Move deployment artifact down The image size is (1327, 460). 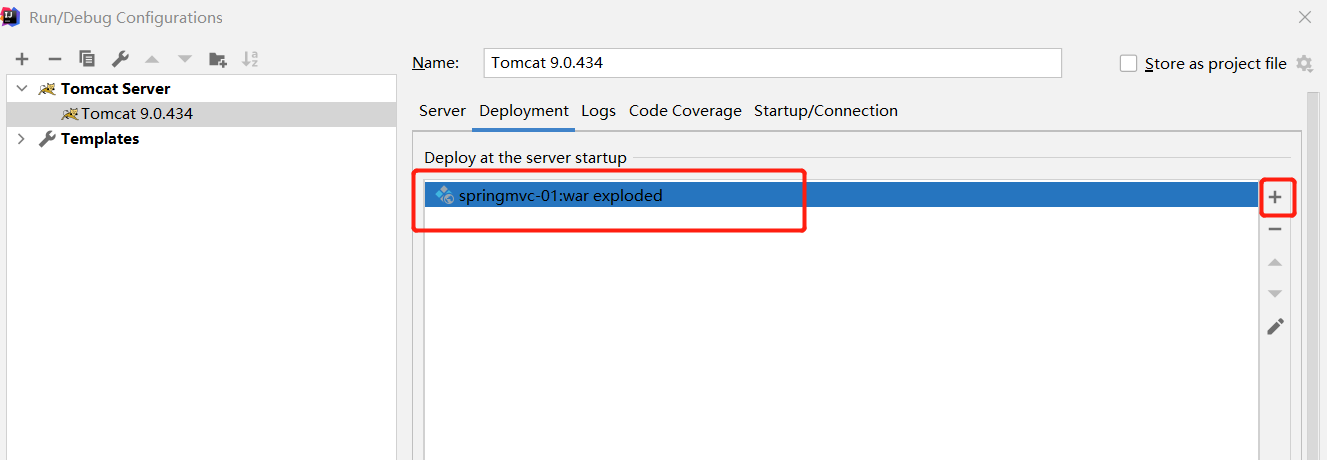point(1275,294)
